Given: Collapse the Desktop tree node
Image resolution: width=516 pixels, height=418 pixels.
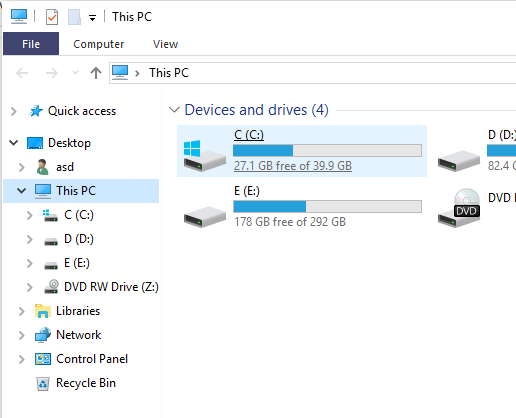Looking at the screenshot, I should [14, 143].
